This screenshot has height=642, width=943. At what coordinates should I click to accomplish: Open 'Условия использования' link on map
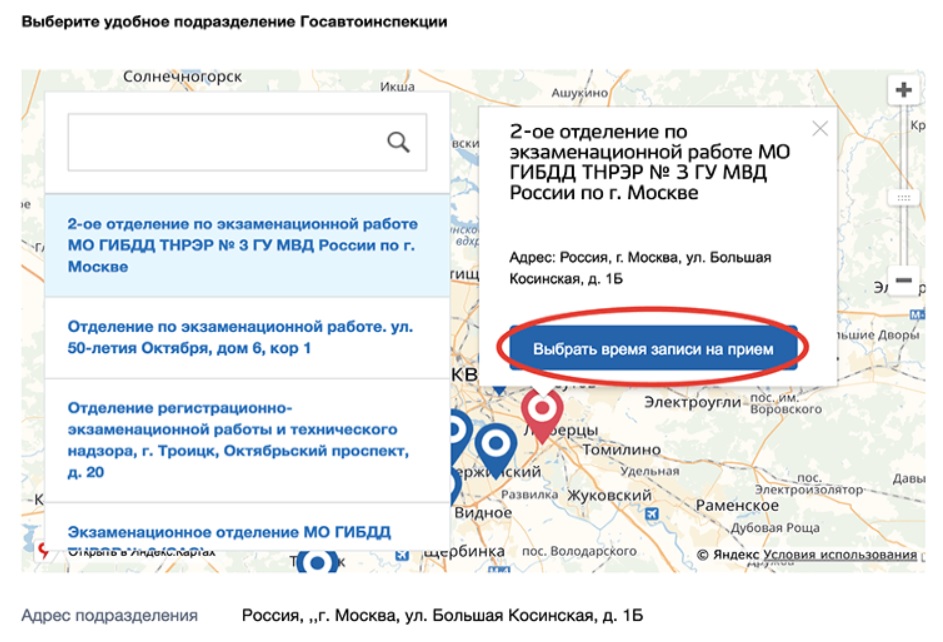pyautogui.click(x=840, y=554)
